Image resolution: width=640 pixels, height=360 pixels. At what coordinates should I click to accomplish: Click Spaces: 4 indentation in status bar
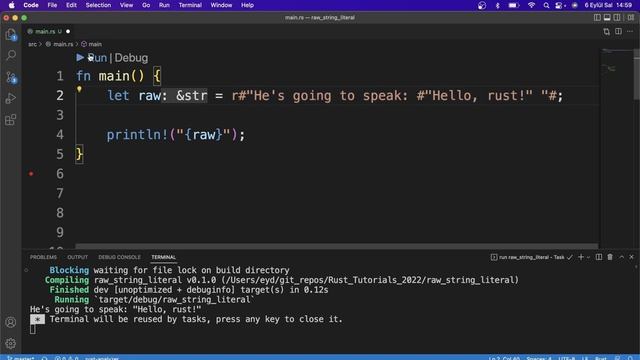pyautogui.click(x=539, y=358)
